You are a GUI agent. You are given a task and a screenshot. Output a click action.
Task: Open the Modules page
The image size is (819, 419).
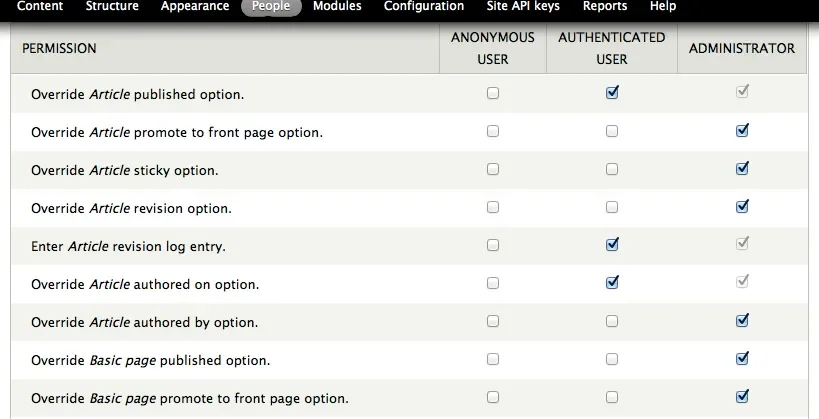coord(337,6)
